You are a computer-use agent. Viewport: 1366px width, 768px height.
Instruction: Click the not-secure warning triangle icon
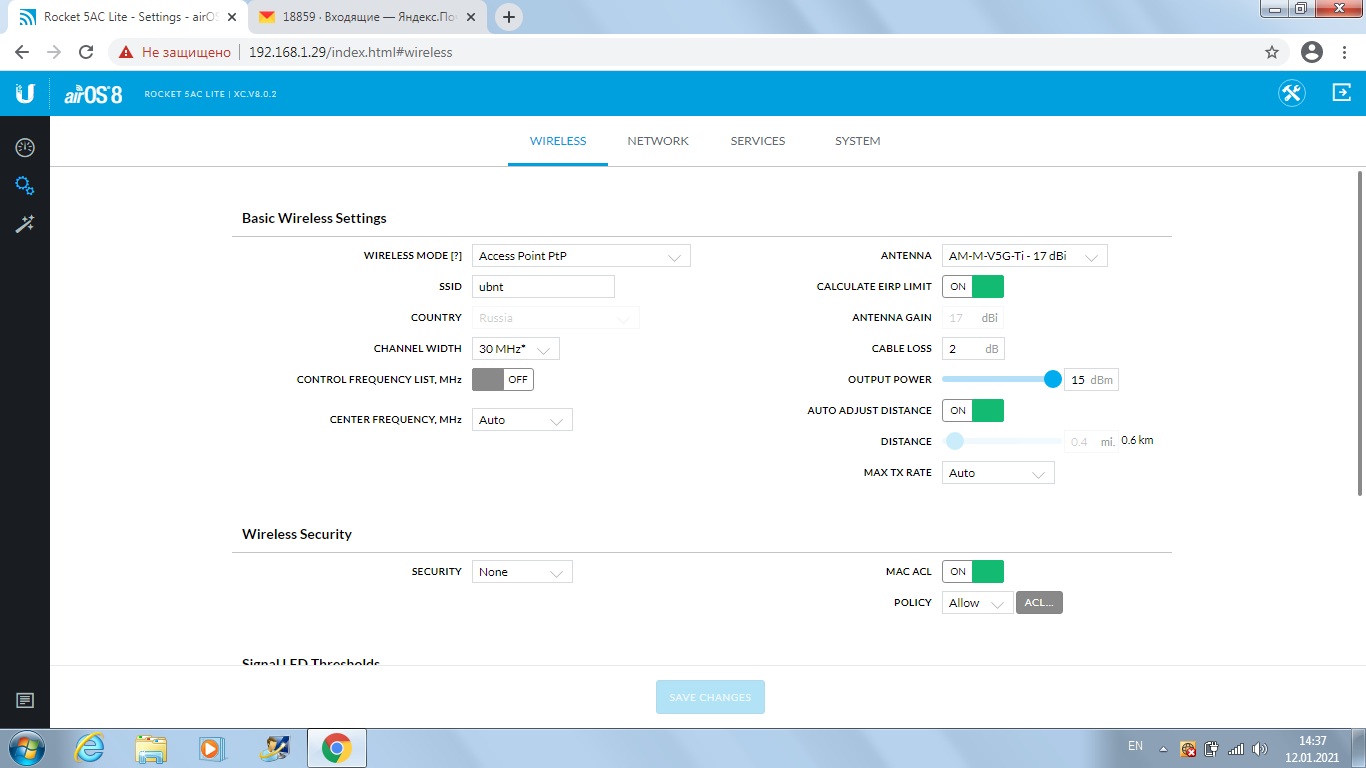(x=126, y=52)
